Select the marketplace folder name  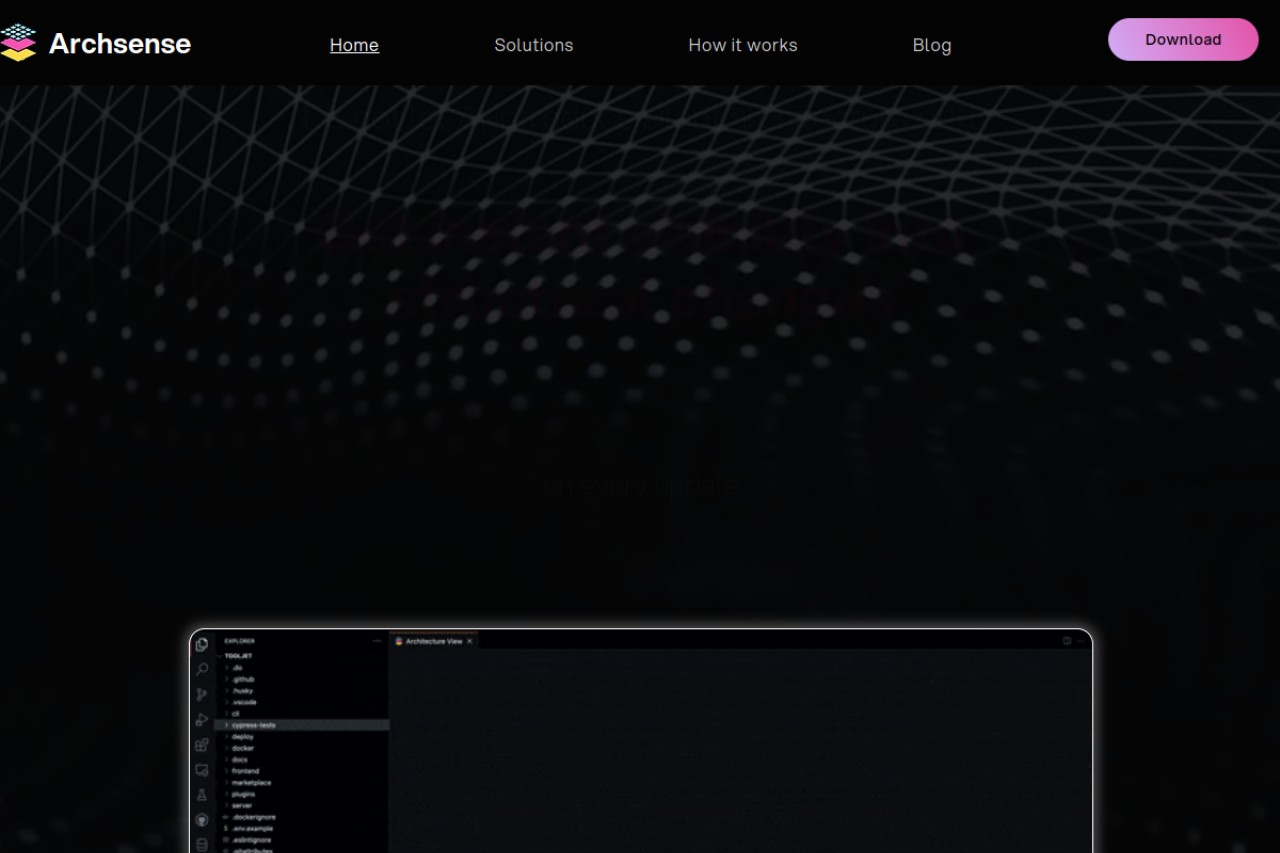[x=251, y=783]
